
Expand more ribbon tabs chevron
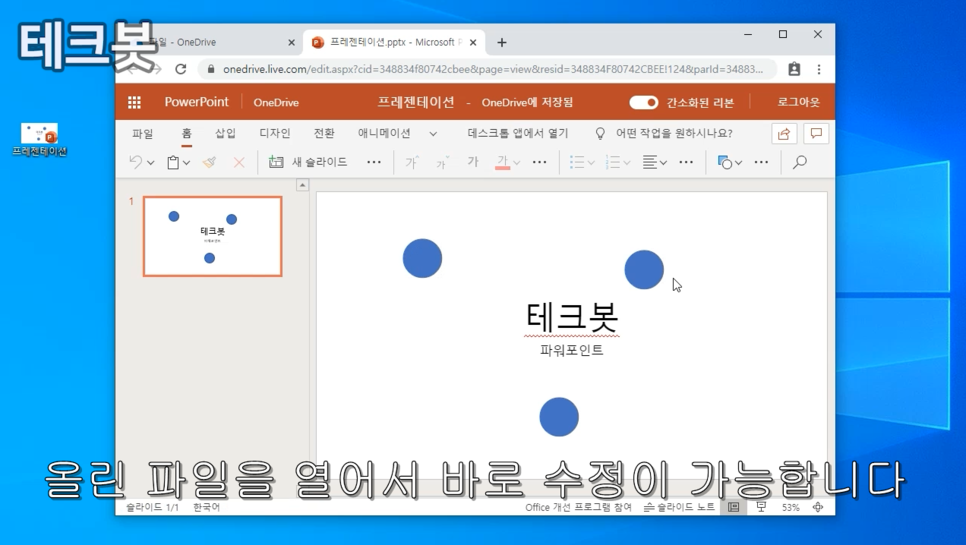click(433, 134)
